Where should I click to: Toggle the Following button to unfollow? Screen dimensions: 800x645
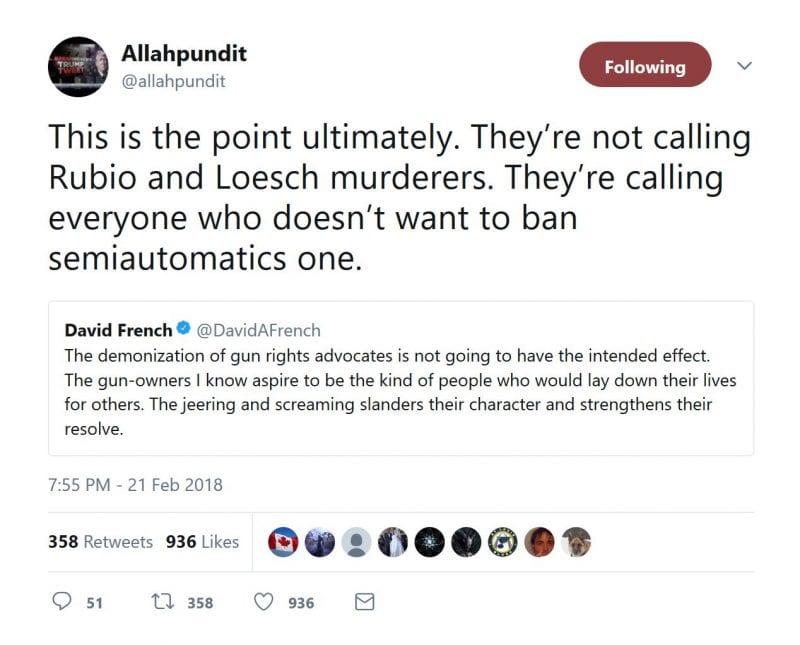645,67
